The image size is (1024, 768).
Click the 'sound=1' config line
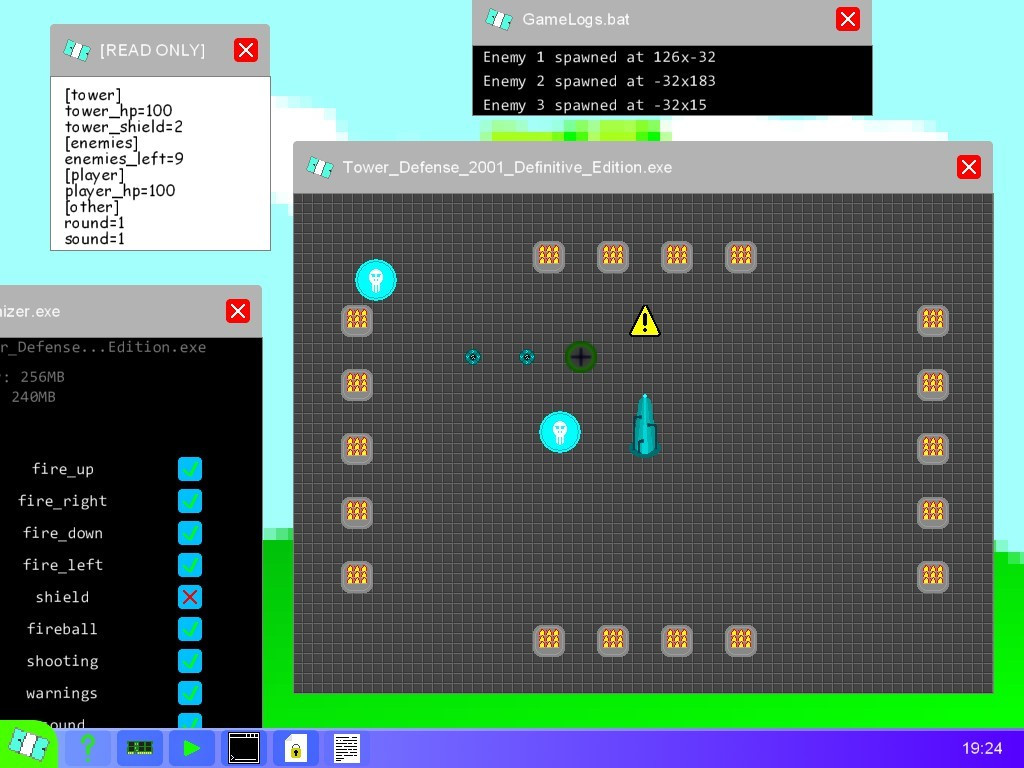pyautogui.click(x=94, y=239)
